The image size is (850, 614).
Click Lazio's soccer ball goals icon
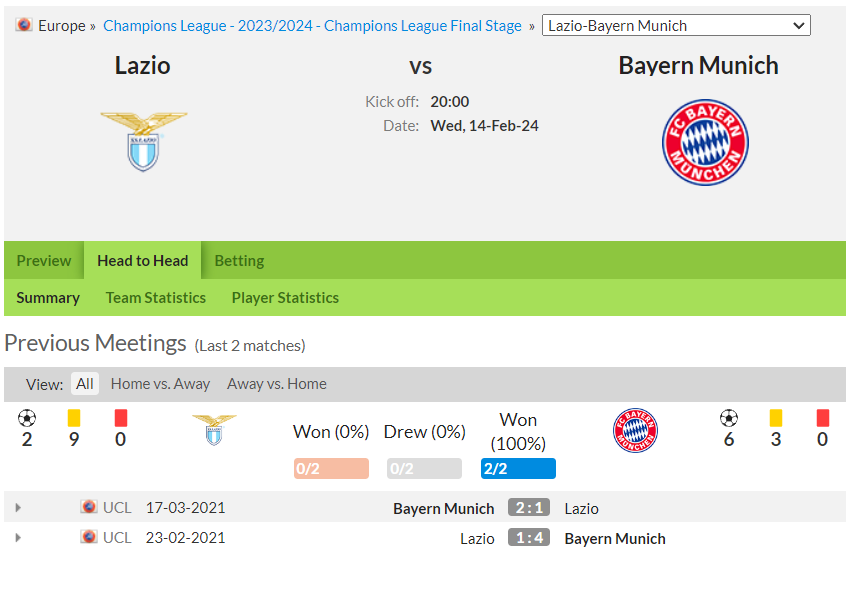(x=27, y=418)
